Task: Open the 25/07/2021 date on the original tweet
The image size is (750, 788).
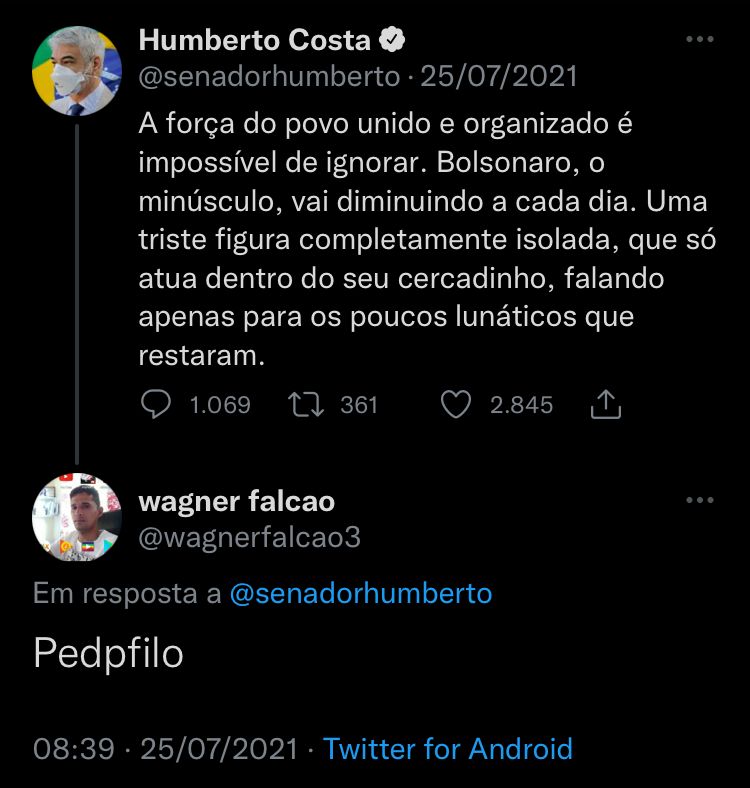Action: [498, 78]
